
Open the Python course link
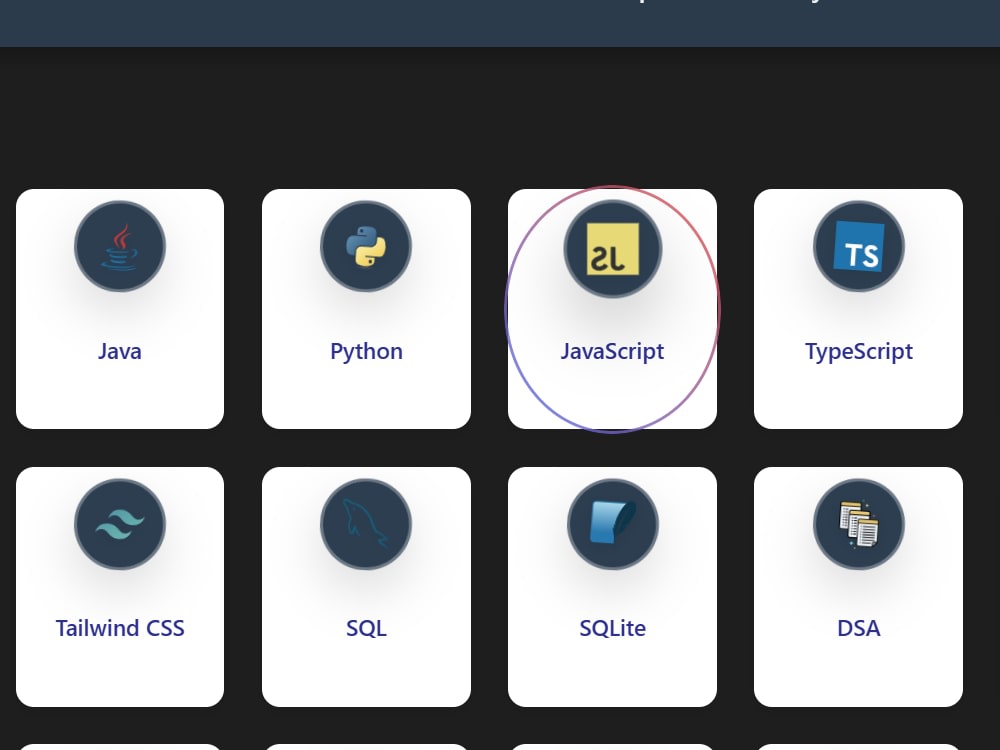point(366,351)
